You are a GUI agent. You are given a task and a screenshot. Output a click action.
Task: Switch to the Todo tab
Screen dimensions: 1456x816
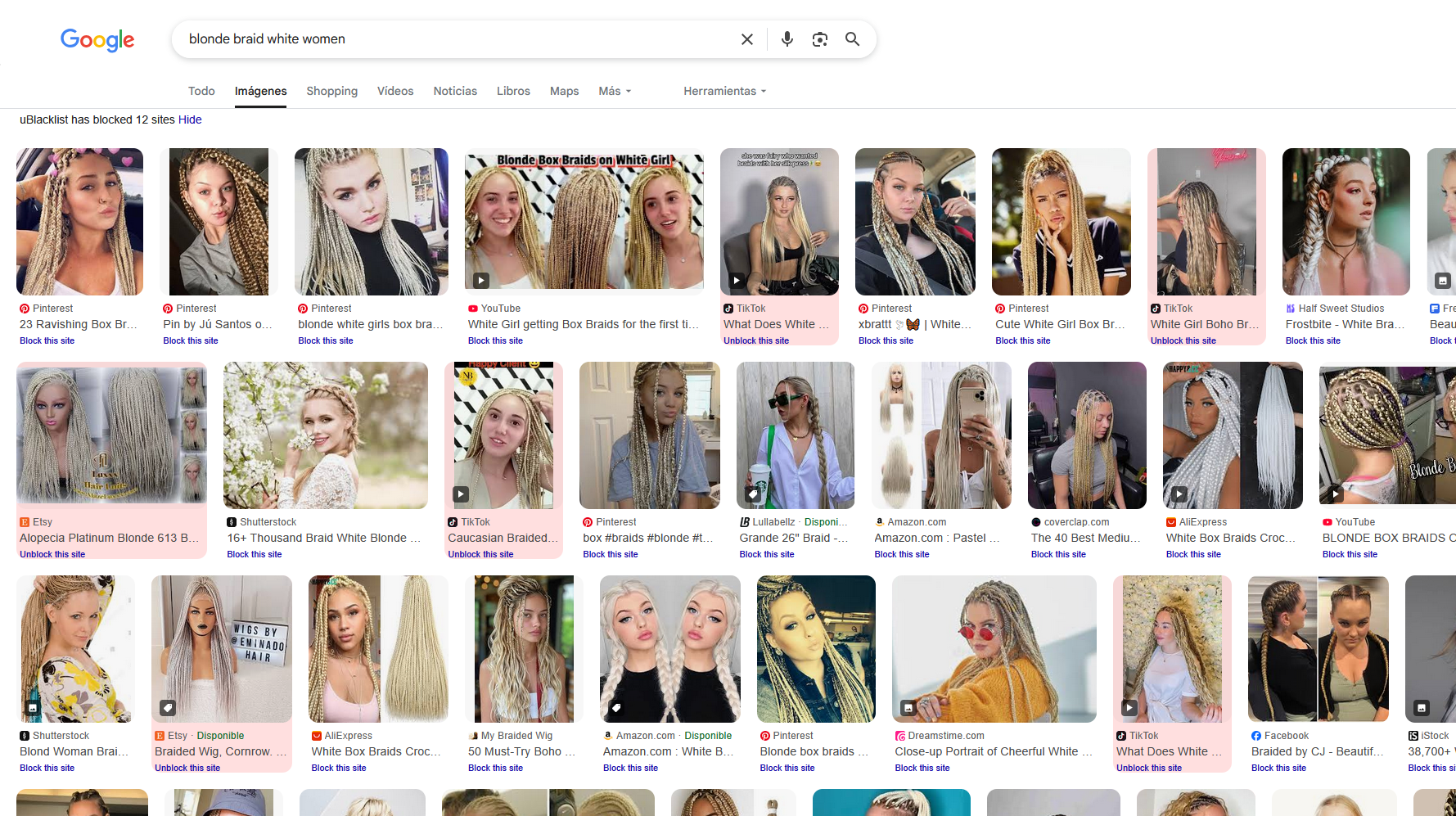pyautogui.click(x=201, y=91)
